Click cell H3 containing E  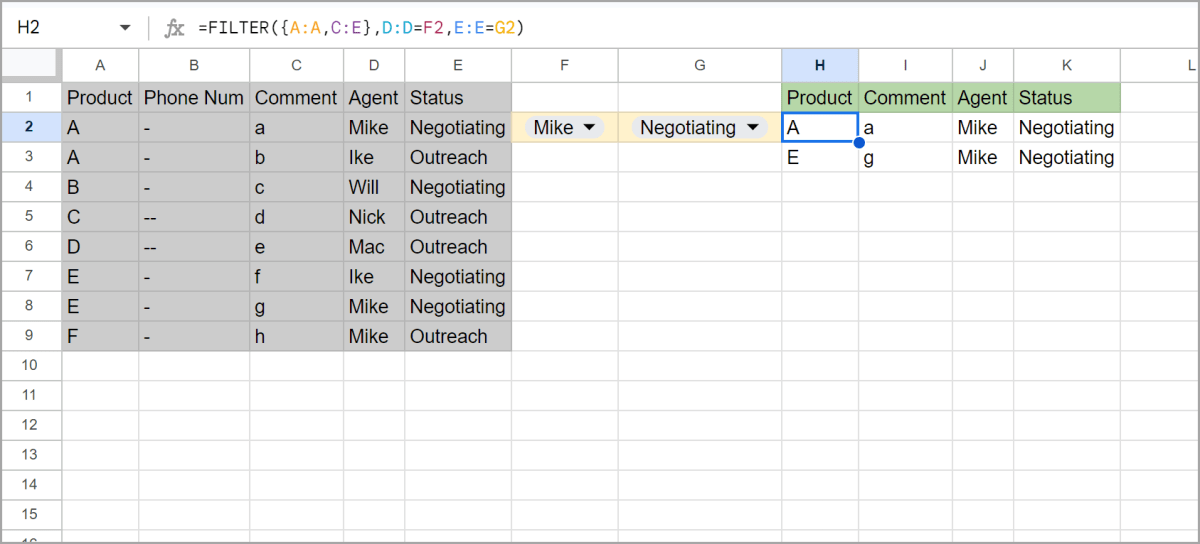click(820, 157)
